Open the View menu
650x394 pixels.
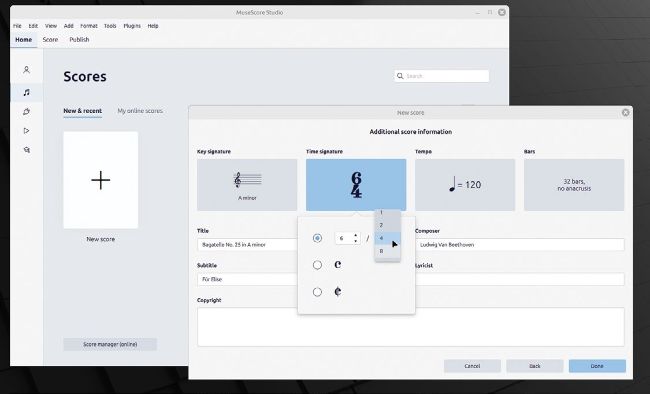click(x=51, y=26)
